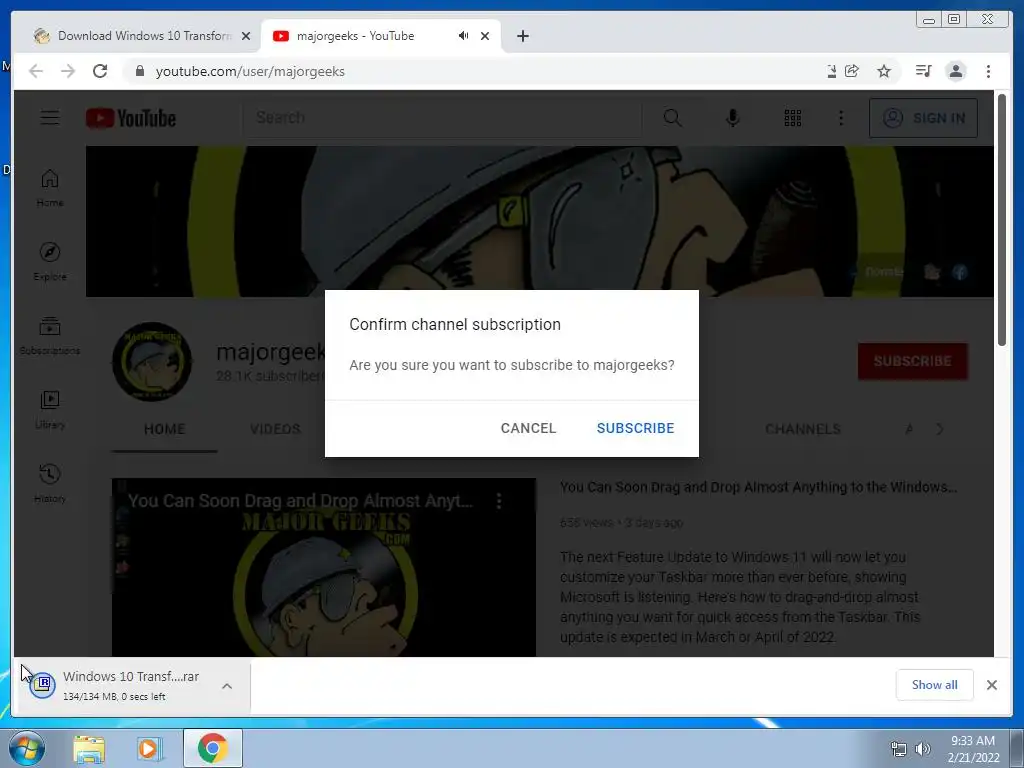Click Show all downloads

[935, 684]
